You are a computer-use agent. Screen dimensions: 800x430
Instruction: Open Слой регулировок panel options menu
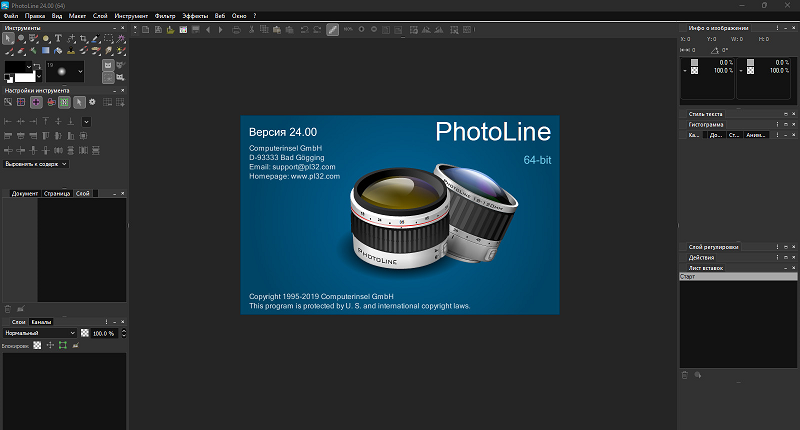[778, 247]
